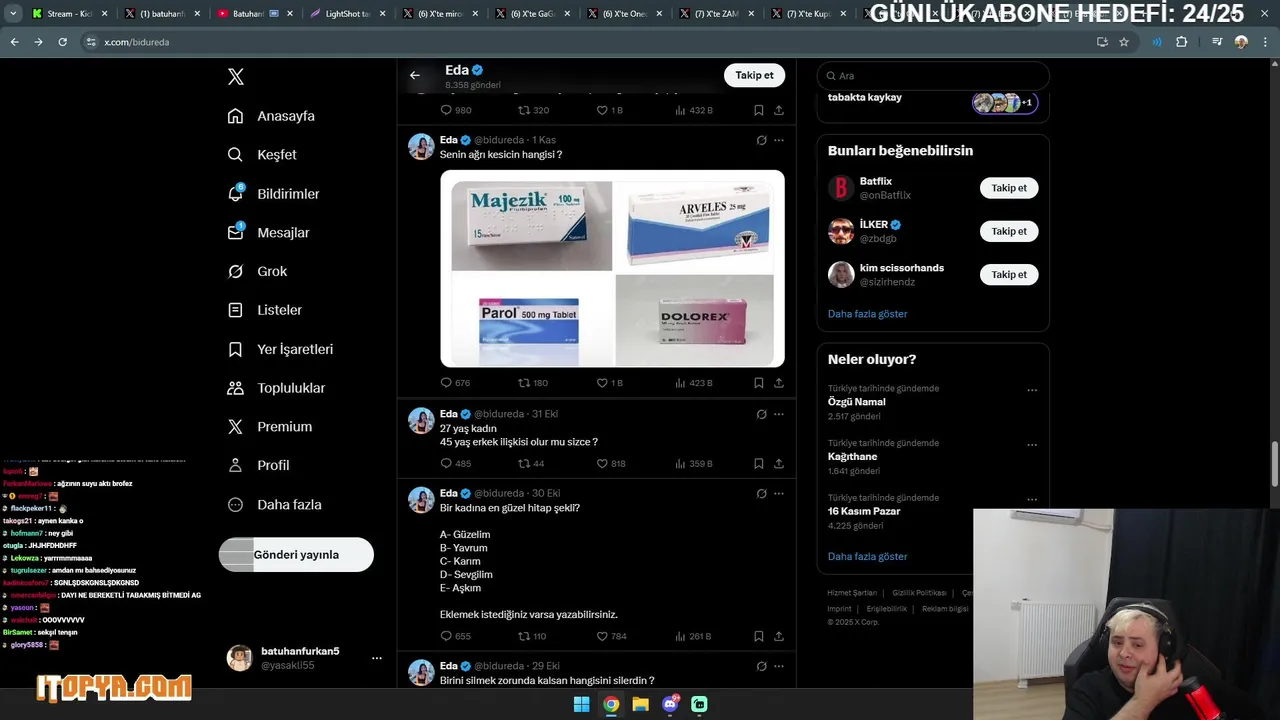This screenshot has height=720, width=1280.
Task: Open more options on the 31 Eki post
Action: click(x=779, y=414)
